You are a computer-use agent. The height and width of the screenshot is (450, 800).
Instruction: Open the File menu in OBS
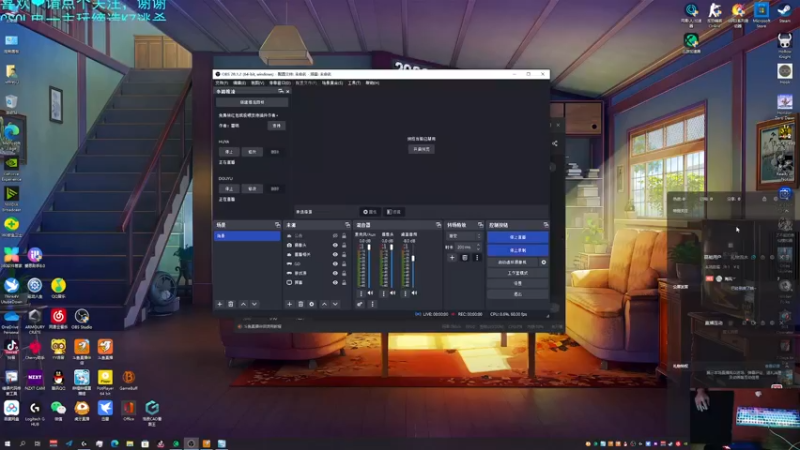[x=221, y=83]
